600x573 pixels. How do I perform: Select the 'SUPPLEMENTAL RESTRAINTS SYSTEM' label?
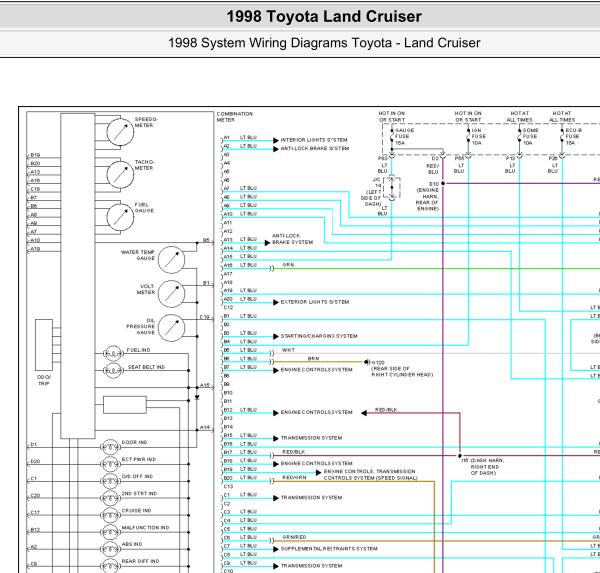(x=329, y=549)
